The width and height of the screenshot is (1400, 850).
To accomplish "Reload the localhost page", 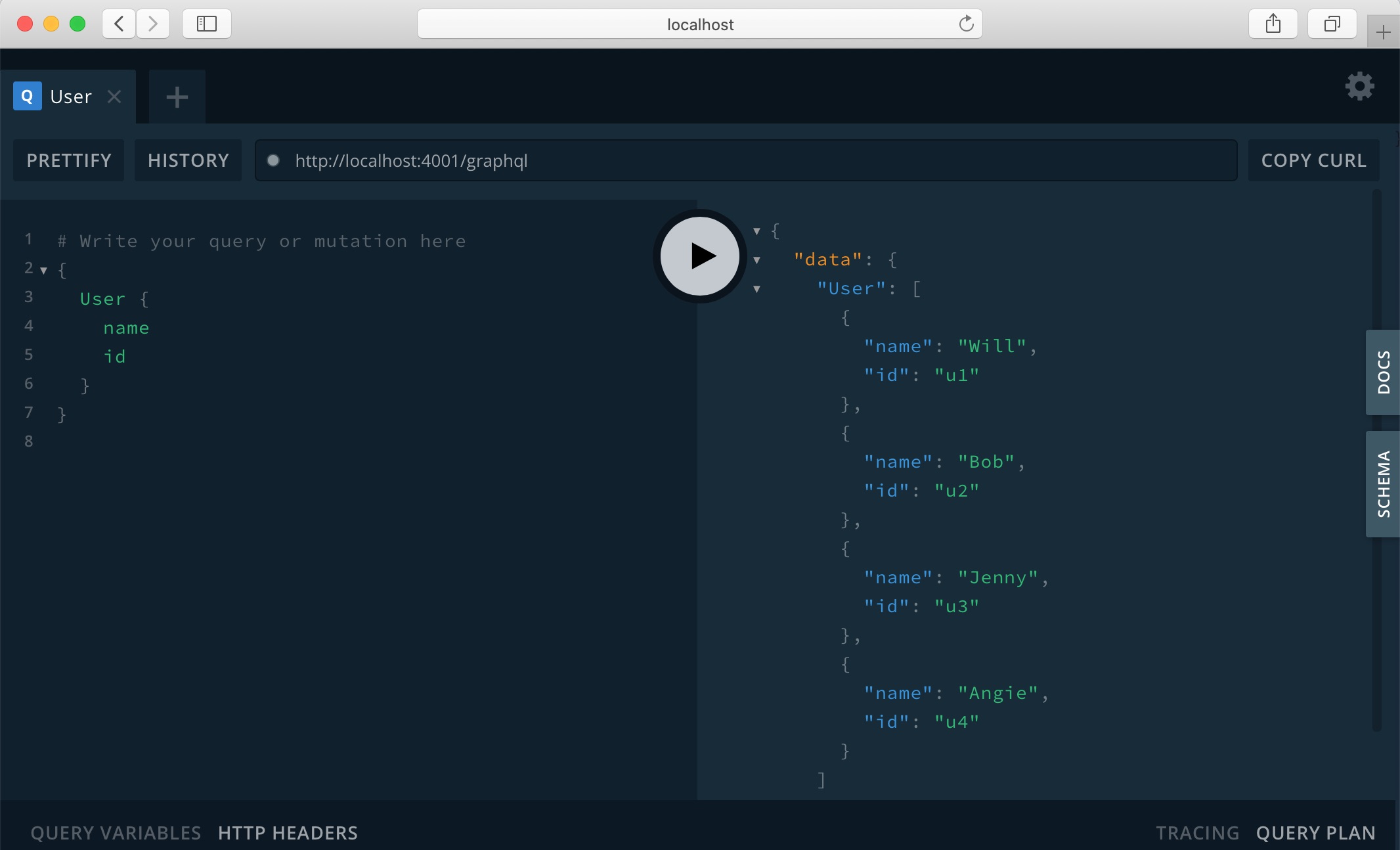I will point(966,24).
